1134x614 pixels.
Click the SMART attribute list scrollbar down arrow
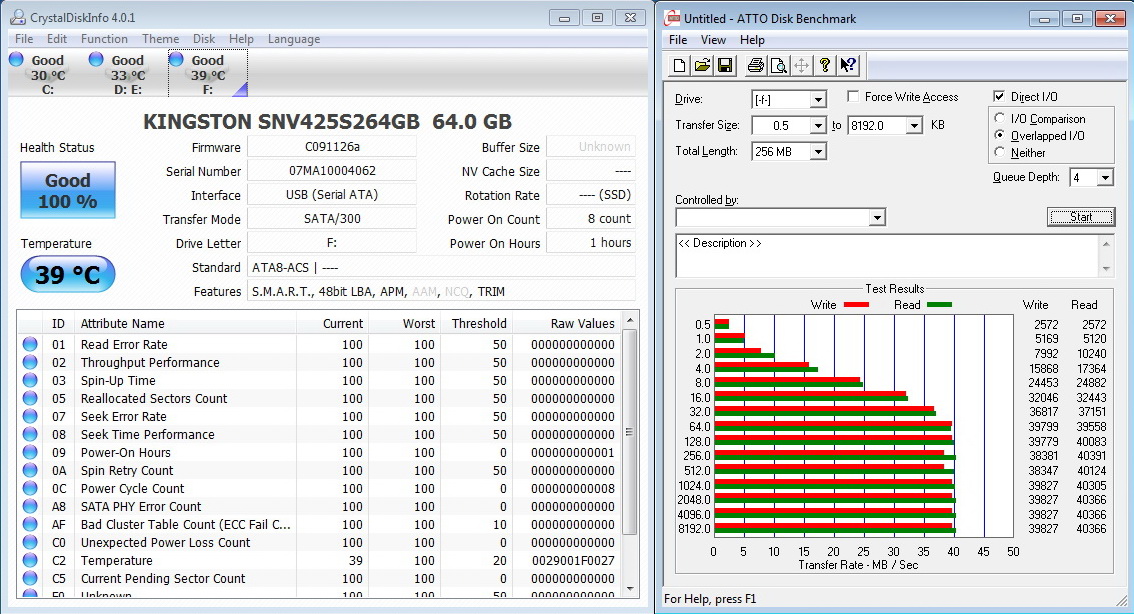pos(629,589)
